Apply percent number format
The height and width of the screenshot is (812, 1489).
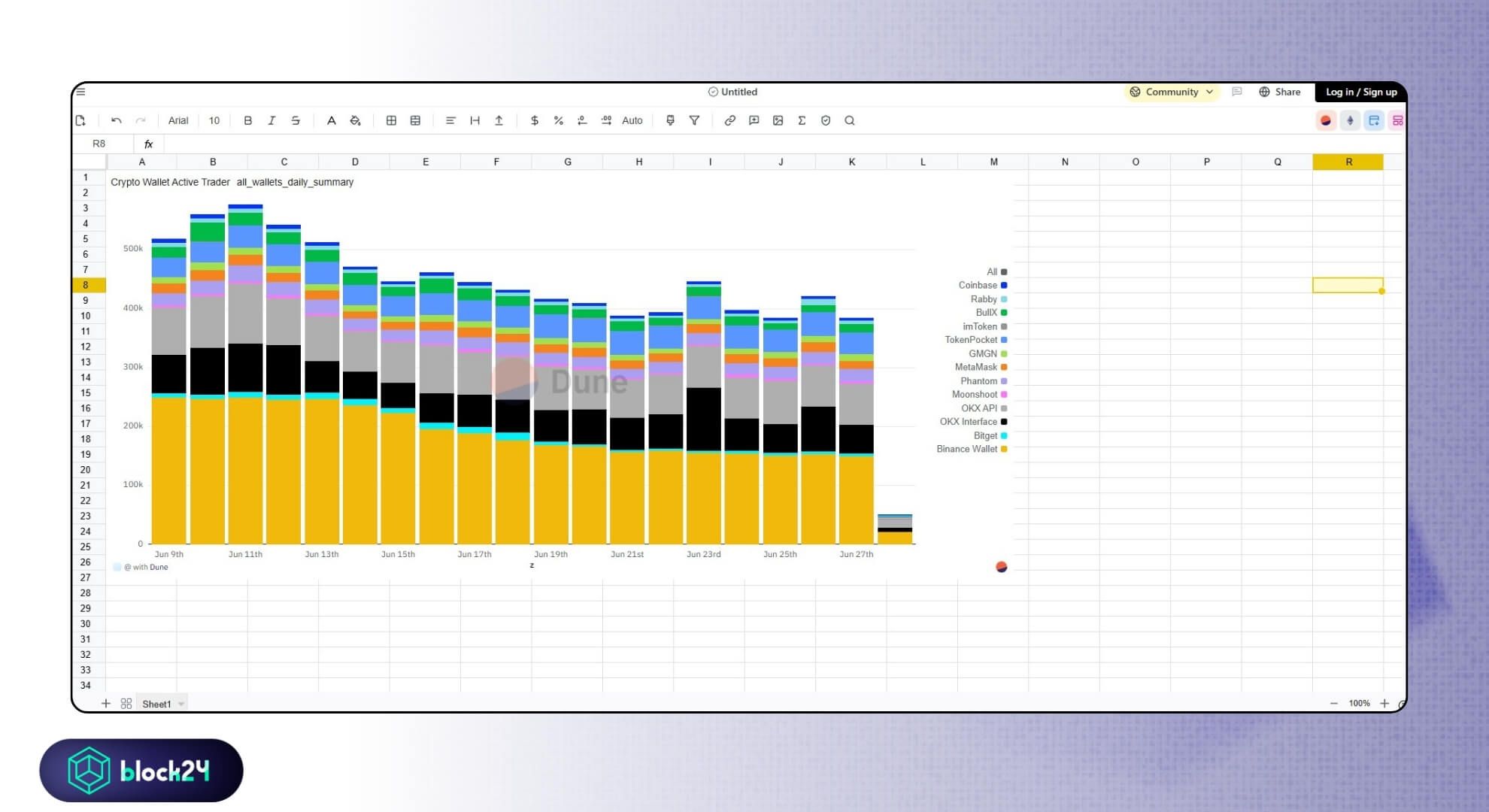(558, 120)
